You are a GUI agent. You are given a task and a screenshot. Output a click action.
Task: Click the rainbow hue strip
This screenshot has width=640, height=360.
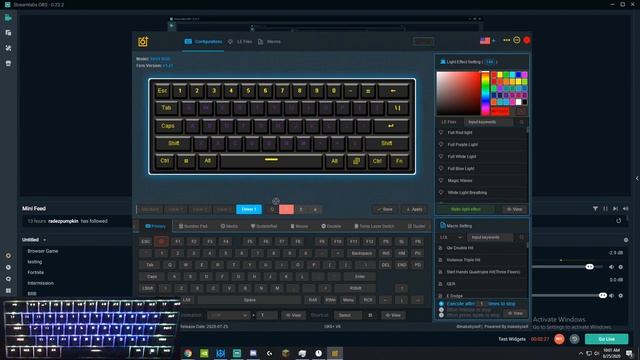(485, 93)
